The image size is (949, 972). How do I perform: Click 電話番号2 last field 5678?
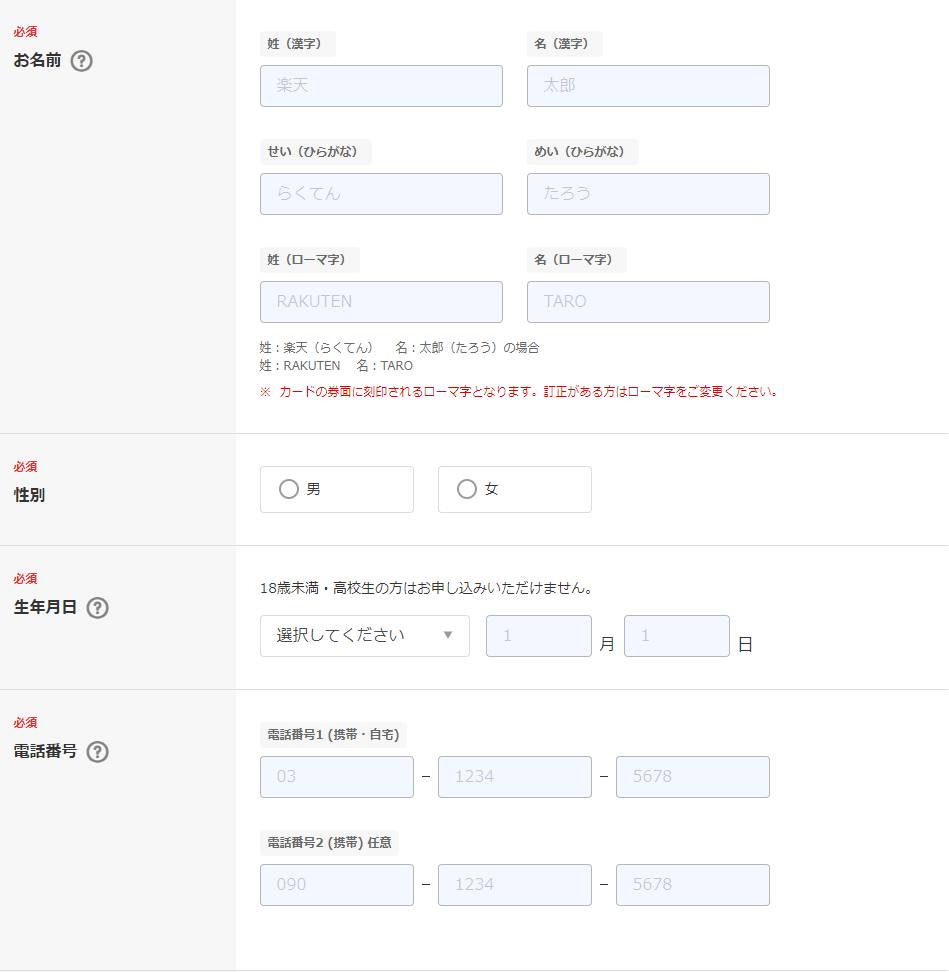692,885
